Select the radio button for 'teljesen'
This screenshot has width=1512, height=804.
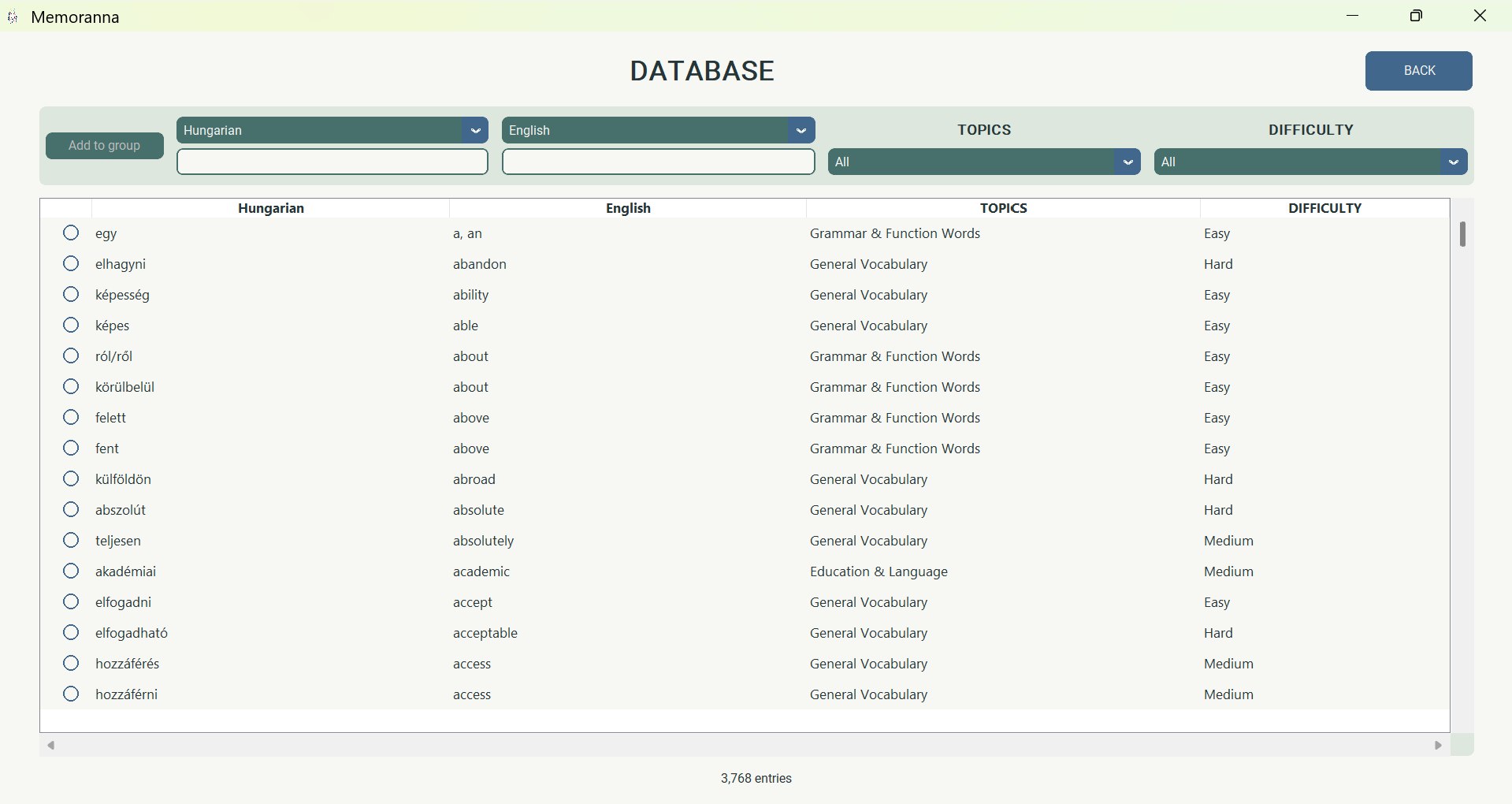coord(71,541)
